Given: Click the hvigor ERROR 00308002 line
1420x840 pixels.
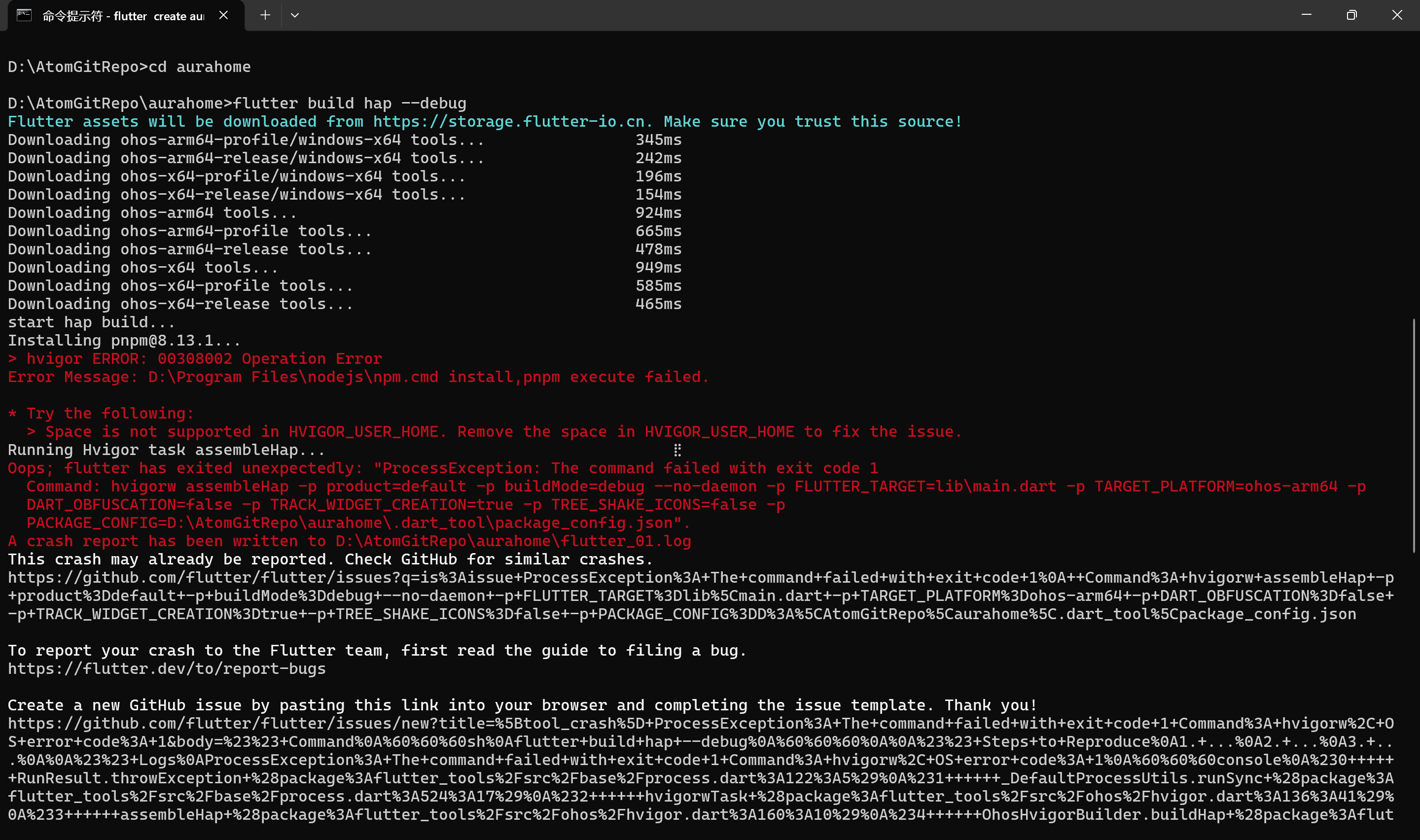Looking at the screenshot, I should (195, 359).
